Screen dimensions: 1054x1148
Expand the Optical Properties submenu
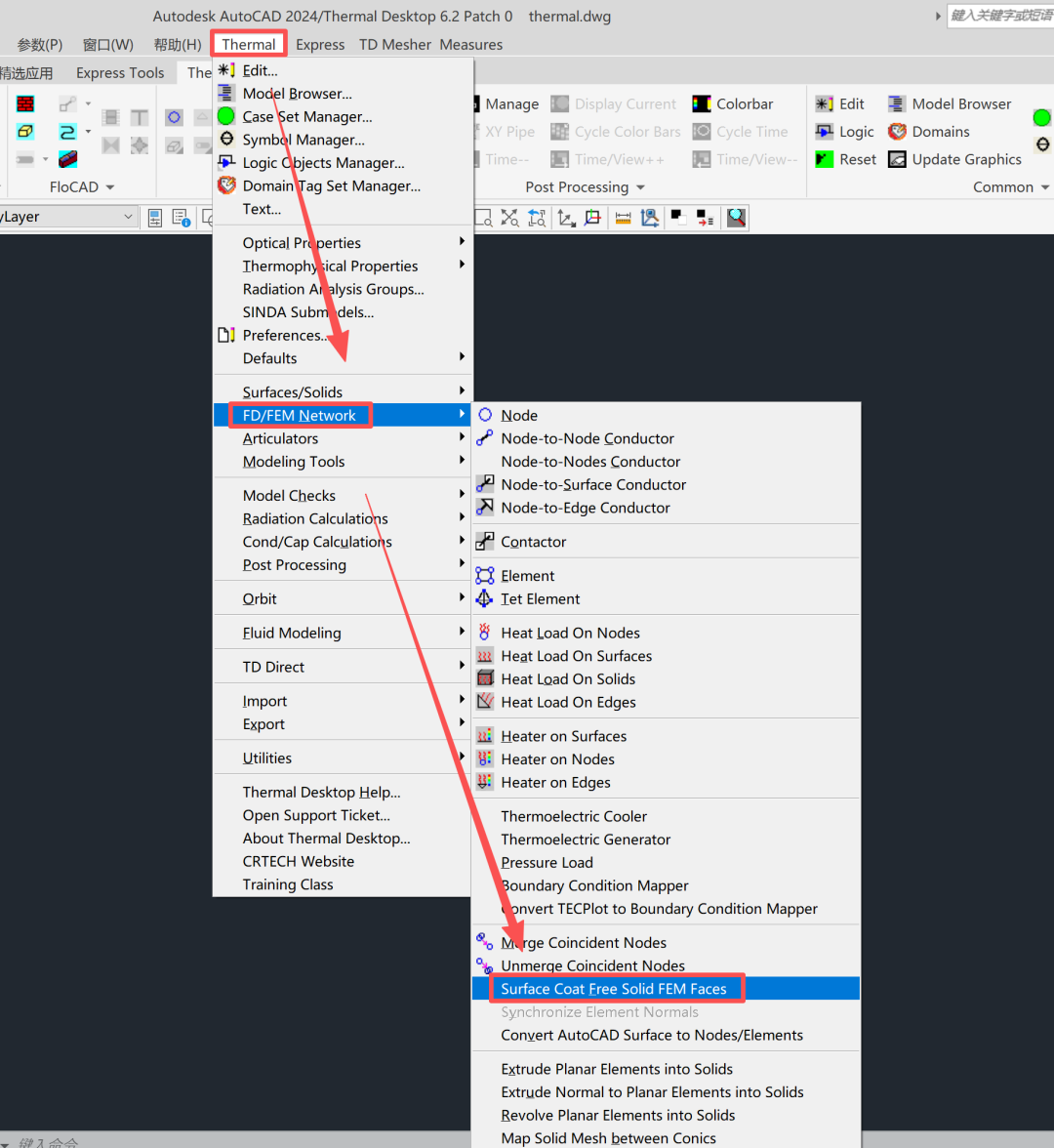(x=342, y=243)
